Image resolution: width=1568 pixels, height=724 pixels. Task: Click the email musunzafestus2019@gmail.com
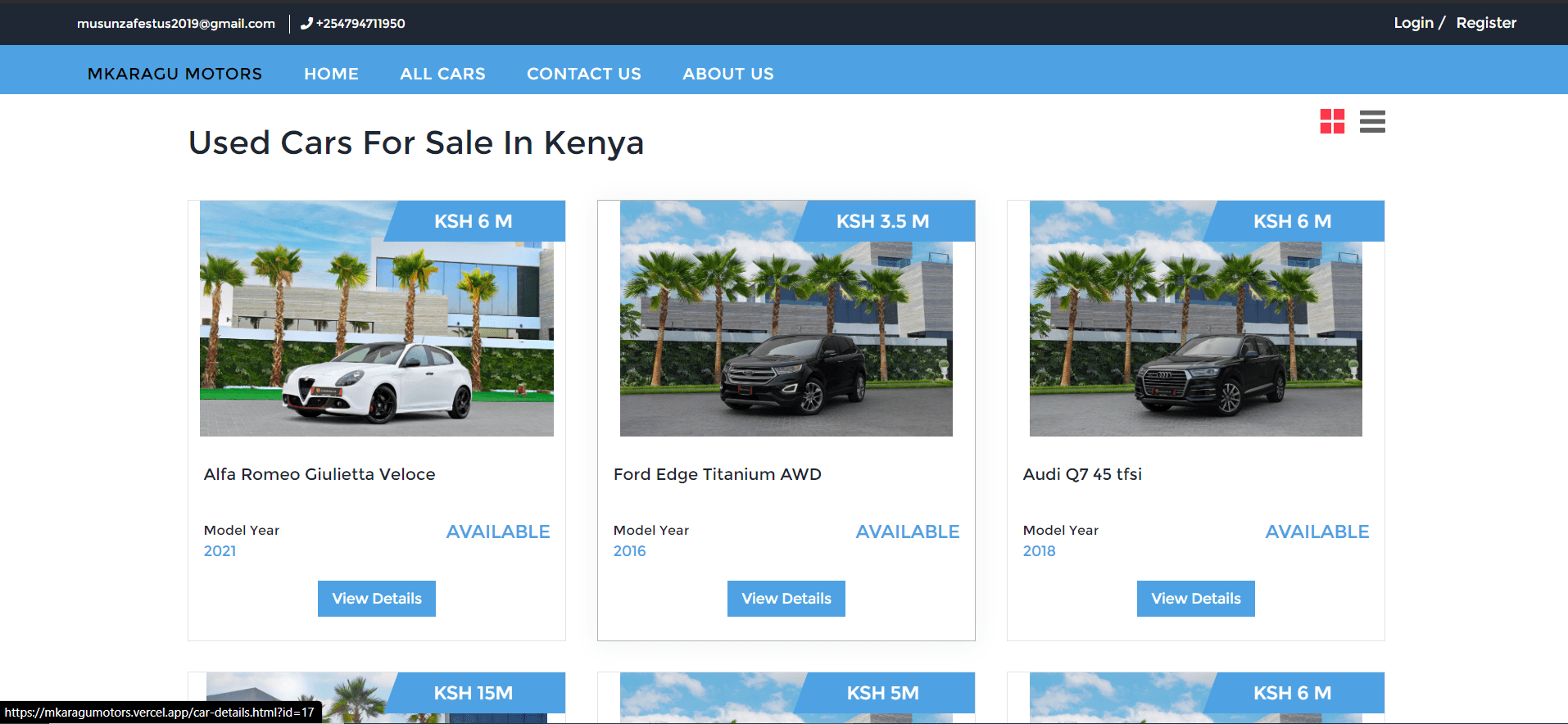tap(176, 24)
